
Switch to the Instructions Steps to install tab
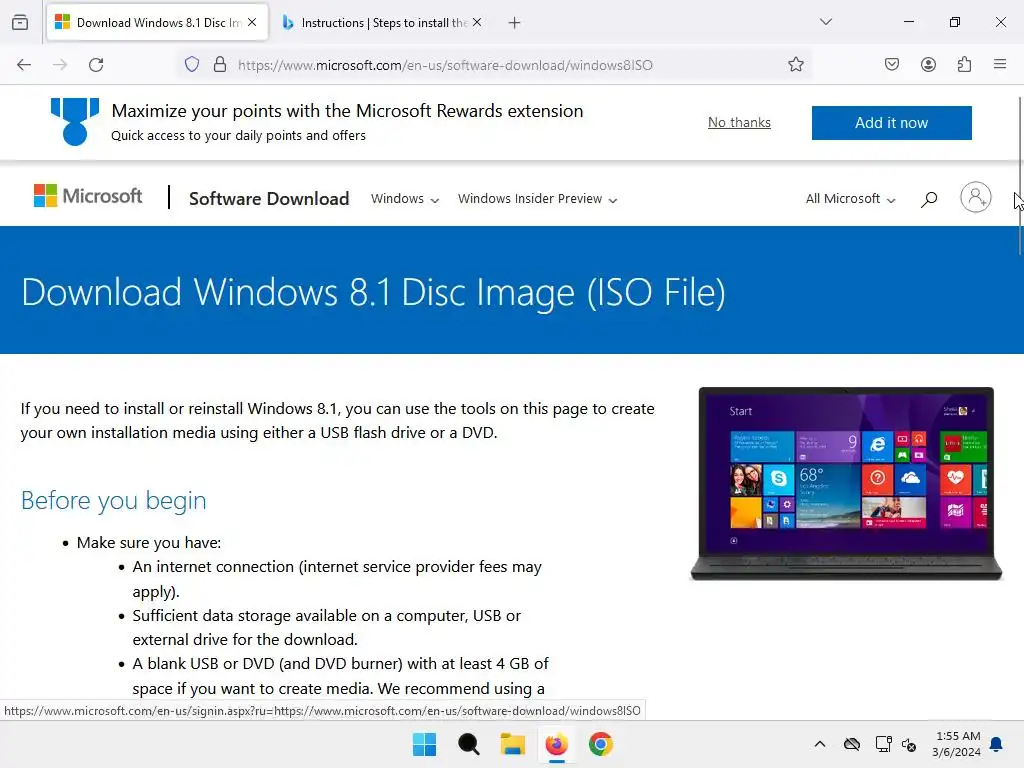pyautogui.click(x=383, y=23)
